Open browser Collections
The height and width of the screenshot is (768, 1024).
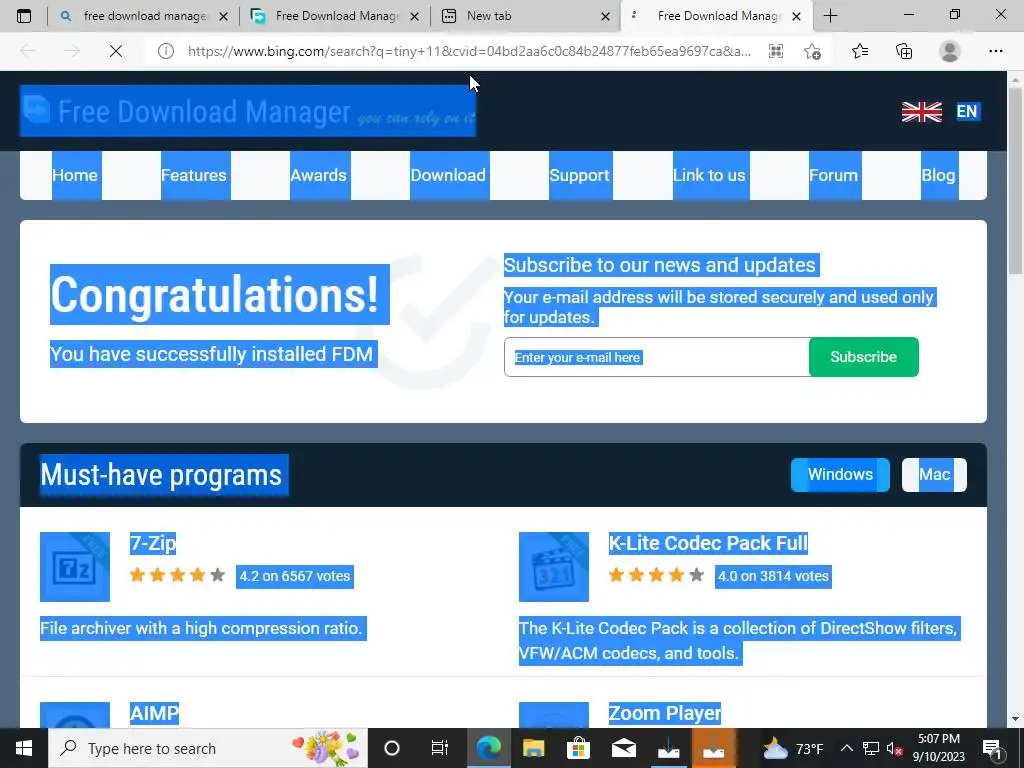[x=904, y=51]
